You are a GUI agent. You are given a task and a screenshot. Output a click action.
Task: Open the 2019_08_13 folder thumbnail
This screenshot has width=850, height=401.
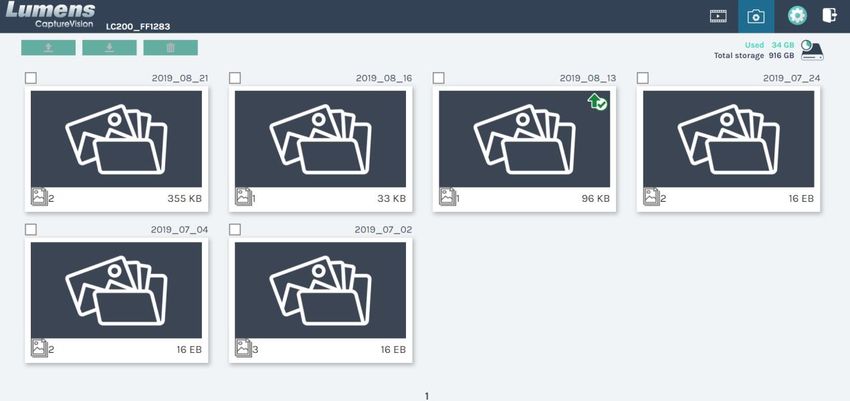pyautogui.click(x=524, y=139)
